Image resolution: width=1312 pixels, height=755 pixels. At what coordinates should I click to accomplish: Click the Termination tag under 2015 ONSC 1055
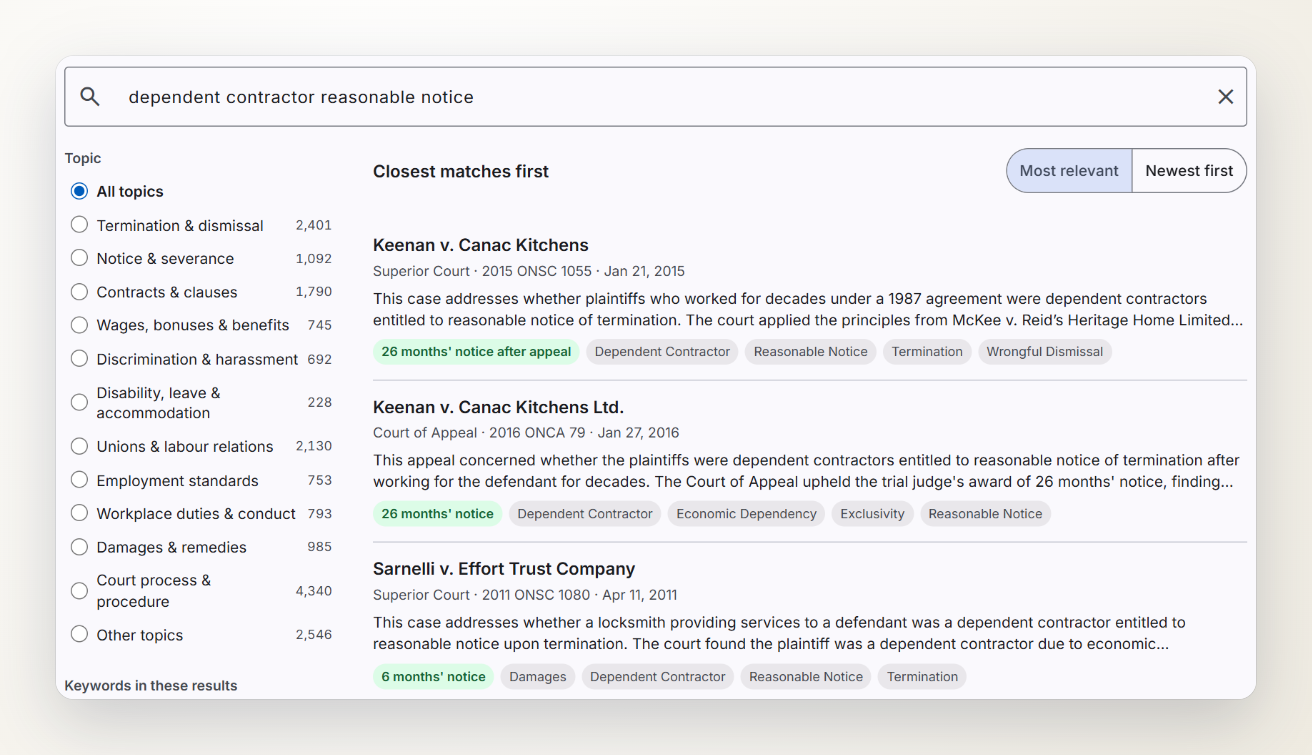point(927,352)
